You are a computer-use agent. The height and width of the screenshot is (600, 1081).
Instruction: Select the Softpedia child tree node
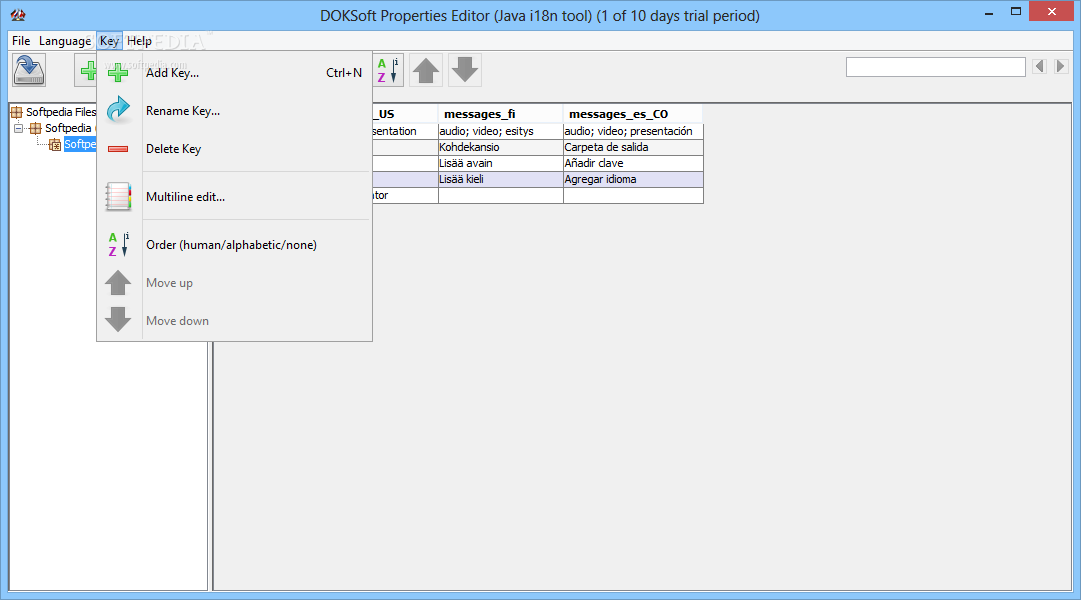(x=68, y=128)
